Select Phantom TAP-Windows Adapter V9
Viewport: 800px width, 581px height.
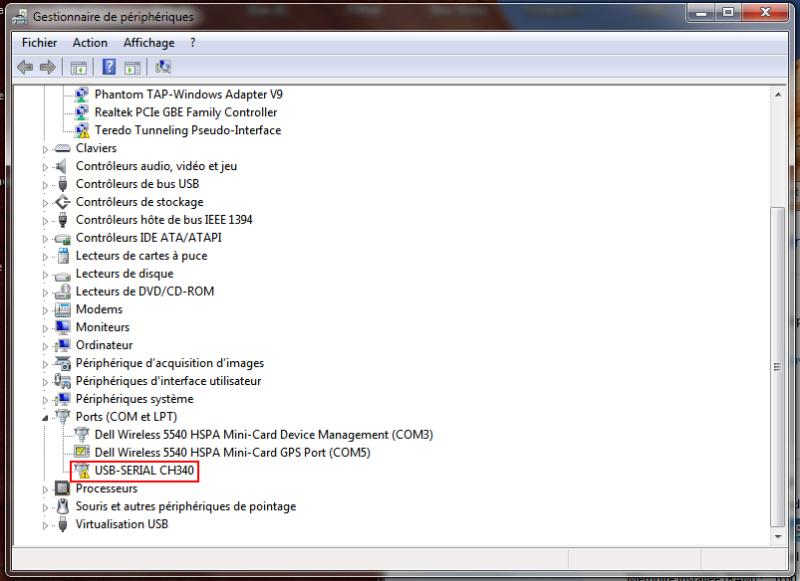click(x=188, y=94)
